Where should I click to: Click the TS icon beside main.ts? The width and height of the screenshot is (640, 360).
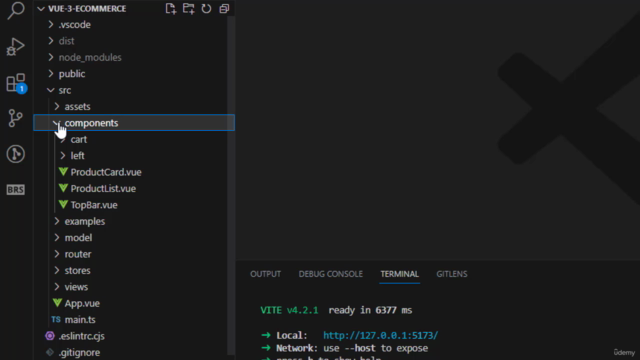56,320
